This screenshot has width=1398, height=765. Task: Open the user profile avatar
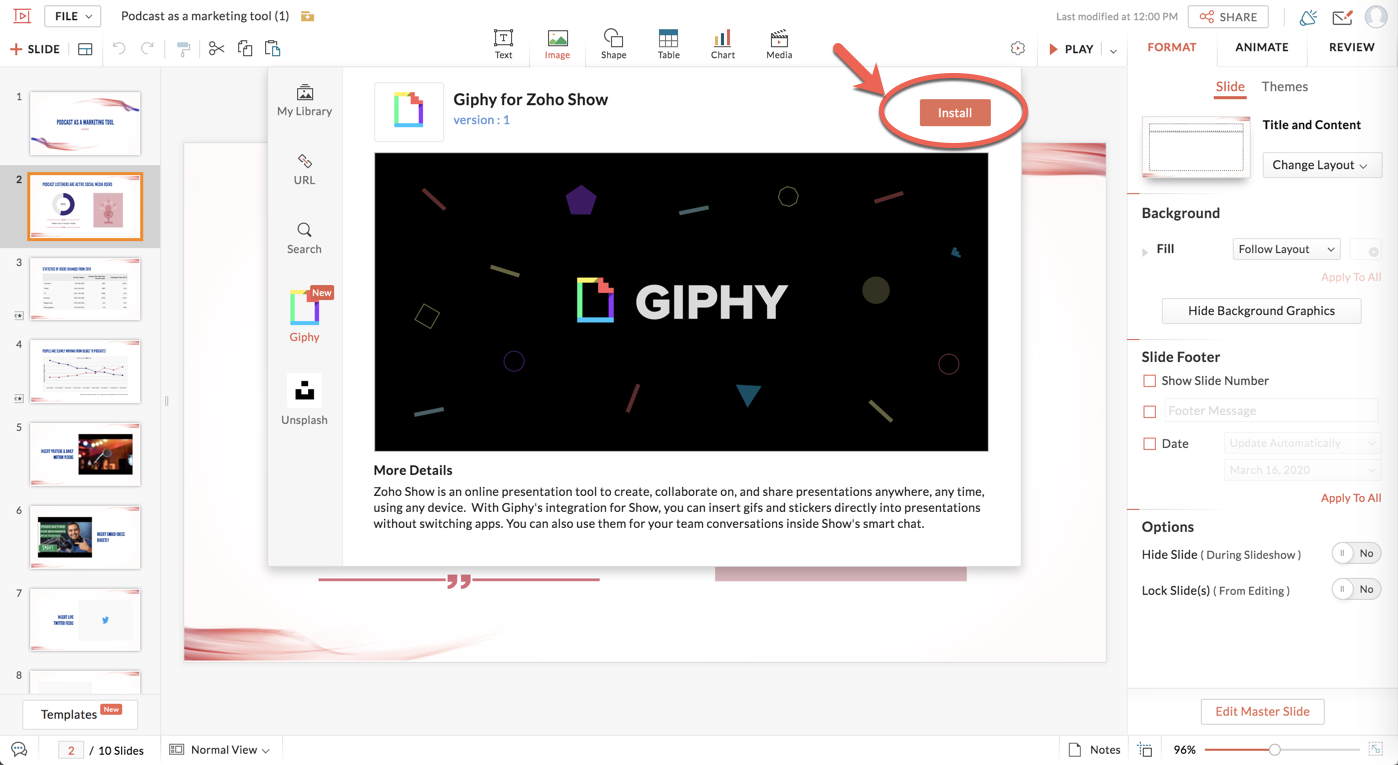pos(1377,17)
